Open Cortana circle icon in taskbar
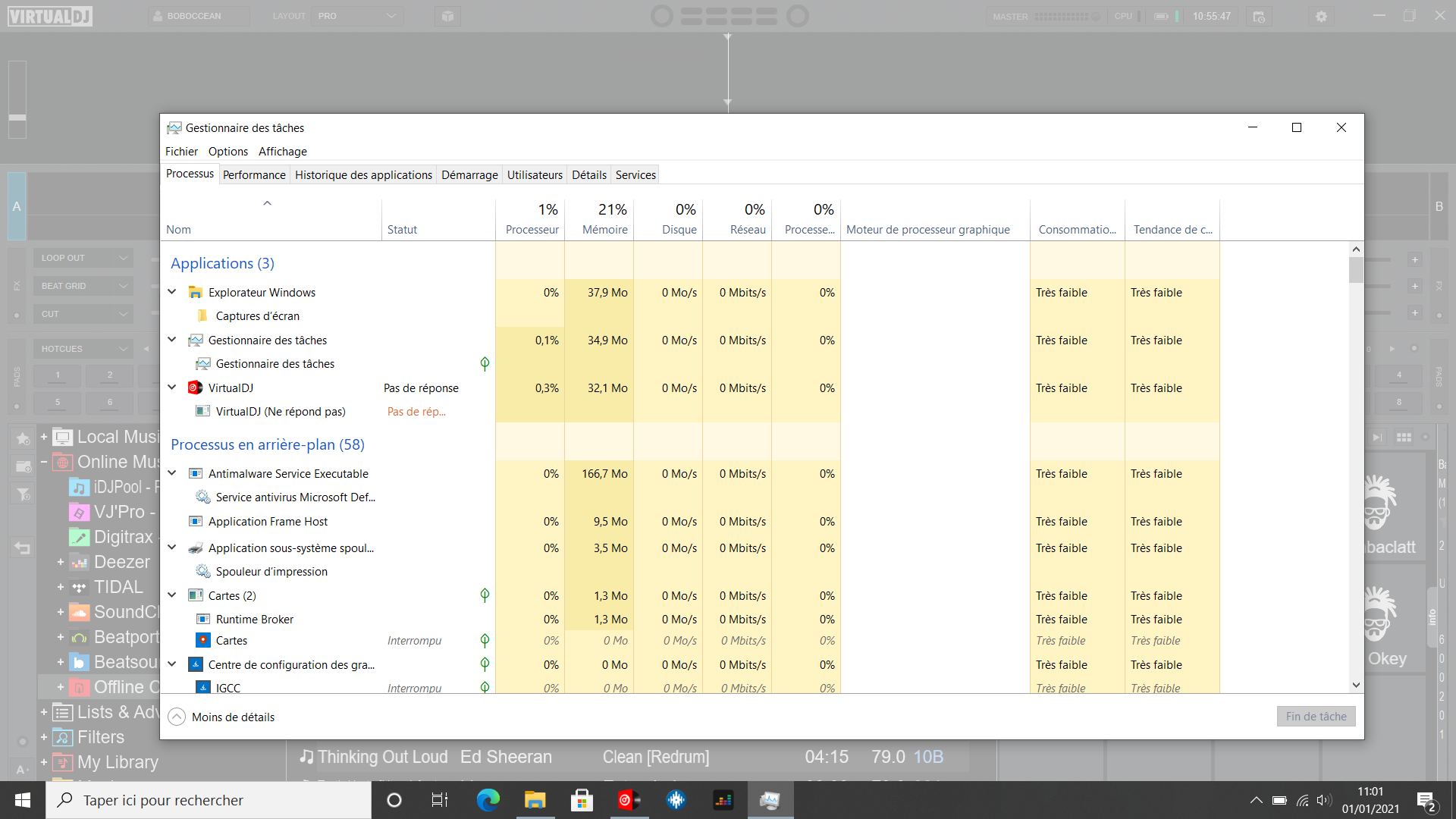This screenshot has height=819, width=1456. 394,800
